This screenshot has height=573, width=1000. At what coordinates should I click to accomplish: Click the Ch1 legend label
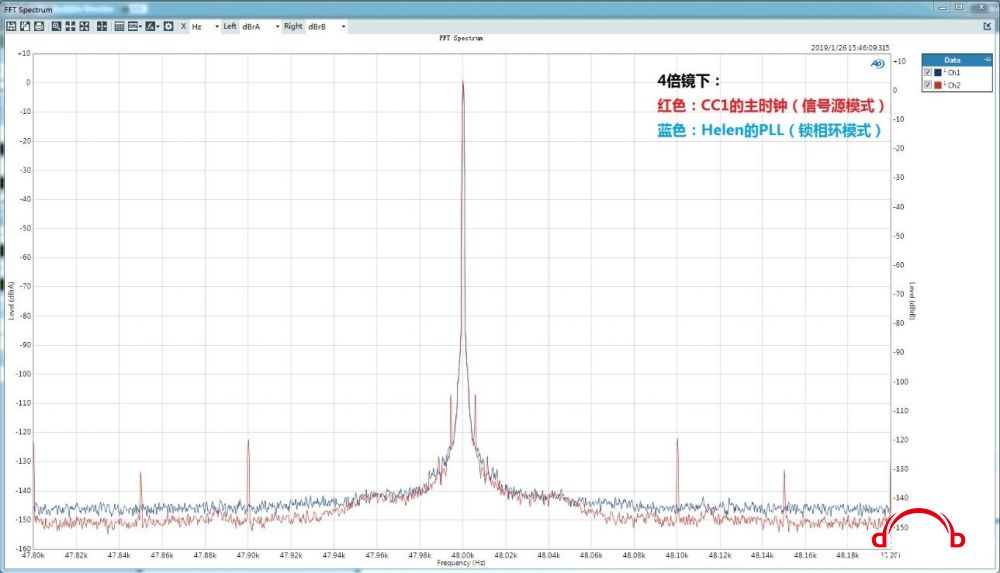[953, 73]
